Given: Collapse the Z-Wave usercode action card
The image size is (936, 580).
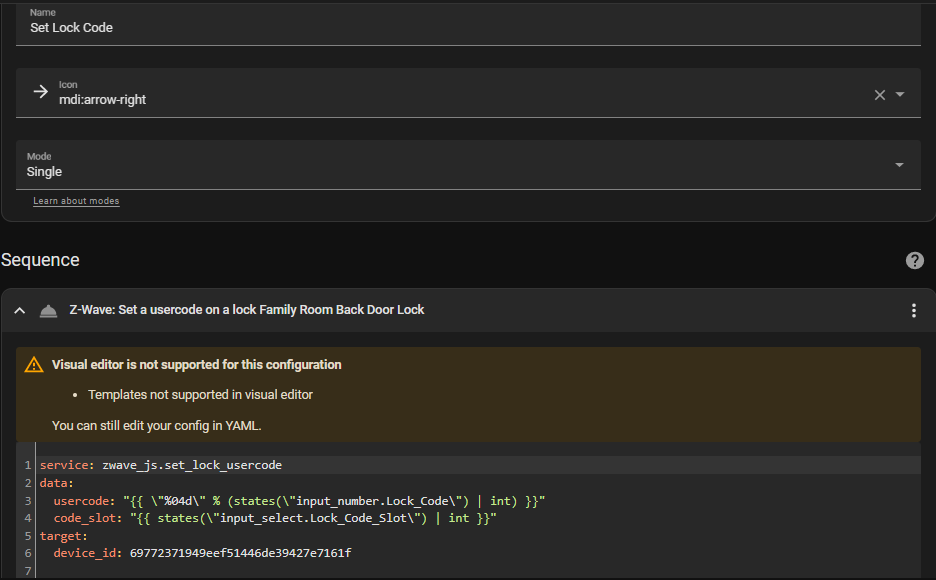Looking at the screenshot, I should pos(19,311).
